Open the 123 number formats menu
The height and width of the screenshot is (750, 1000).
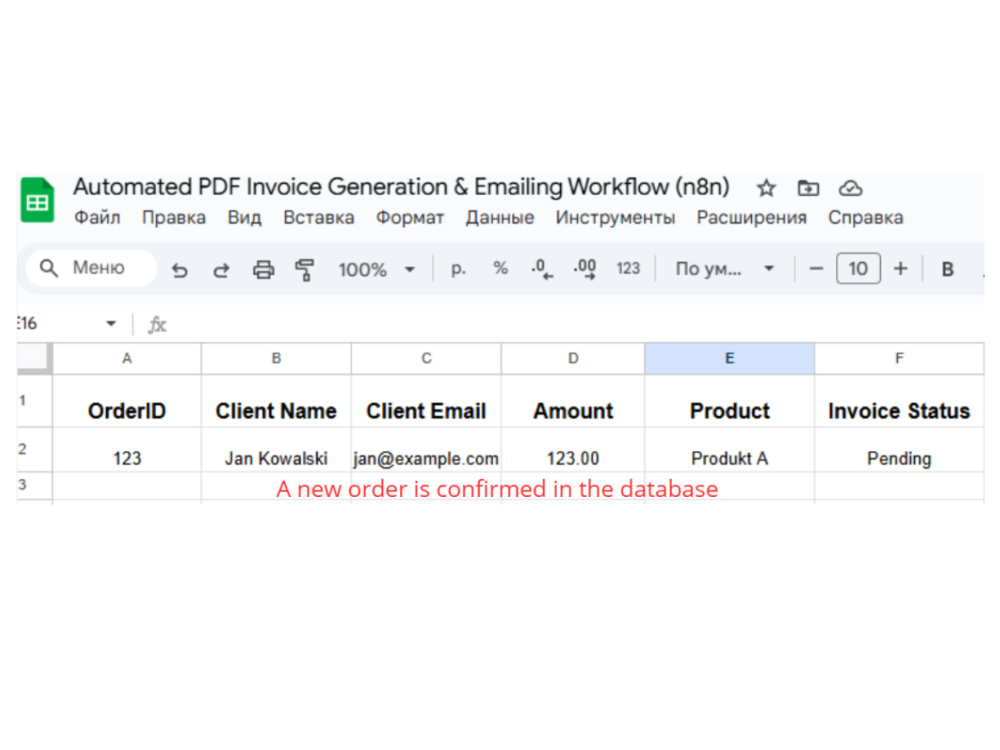[x=628, y=268]
